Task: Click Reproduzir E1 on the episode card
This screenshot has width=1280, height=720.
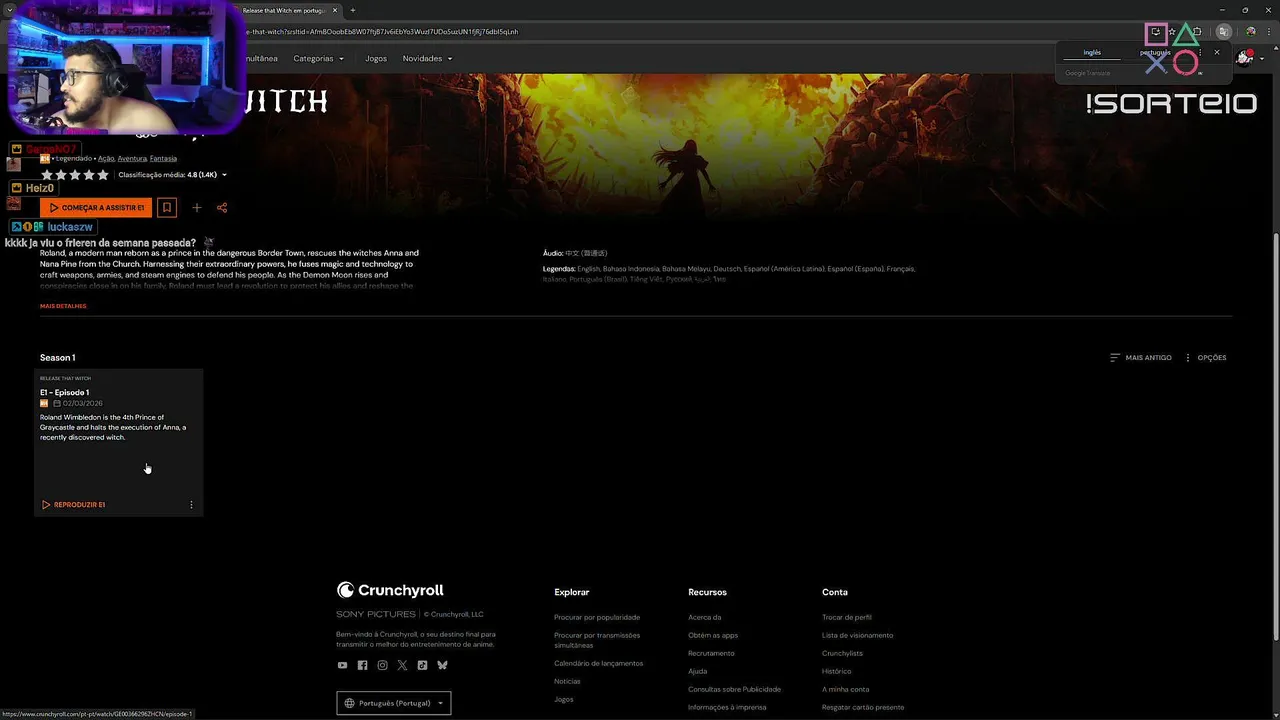Action: pos(74,505)
